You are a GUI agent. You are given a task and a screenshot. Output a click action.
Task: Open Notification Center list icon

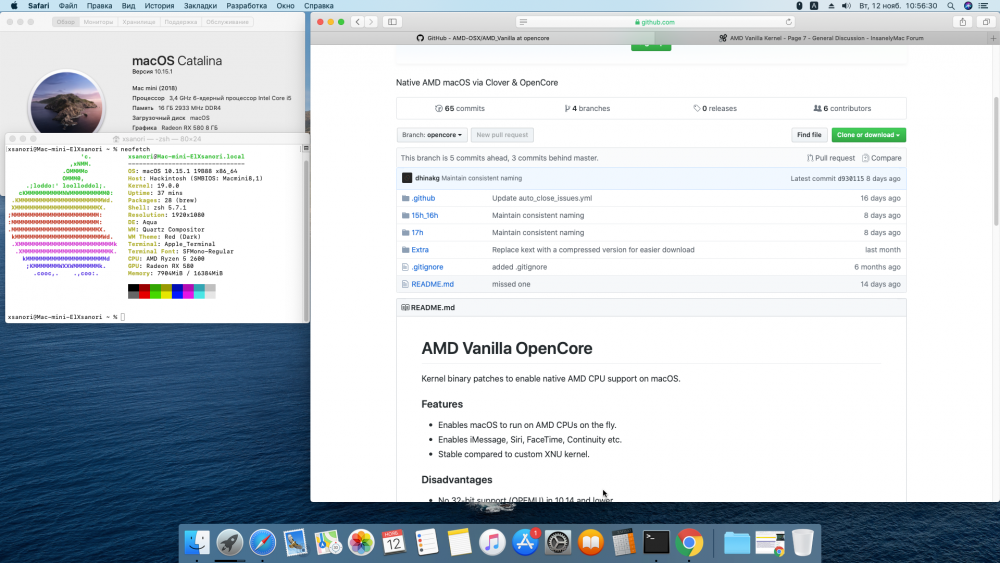click(x=985, y=6)
